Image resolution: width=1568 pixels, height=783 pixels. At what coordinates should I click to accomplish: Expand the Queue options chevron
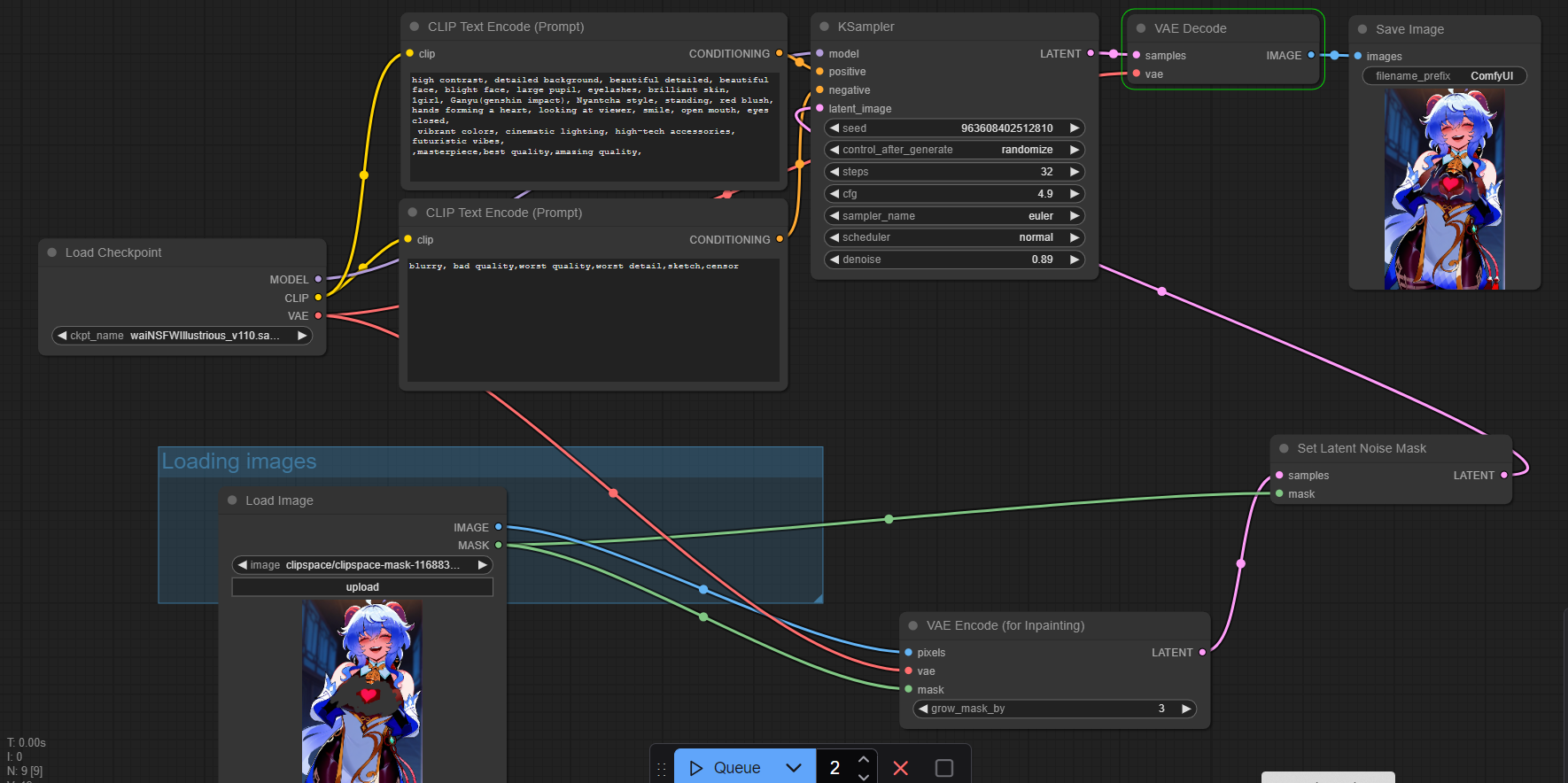coord(794,768)
